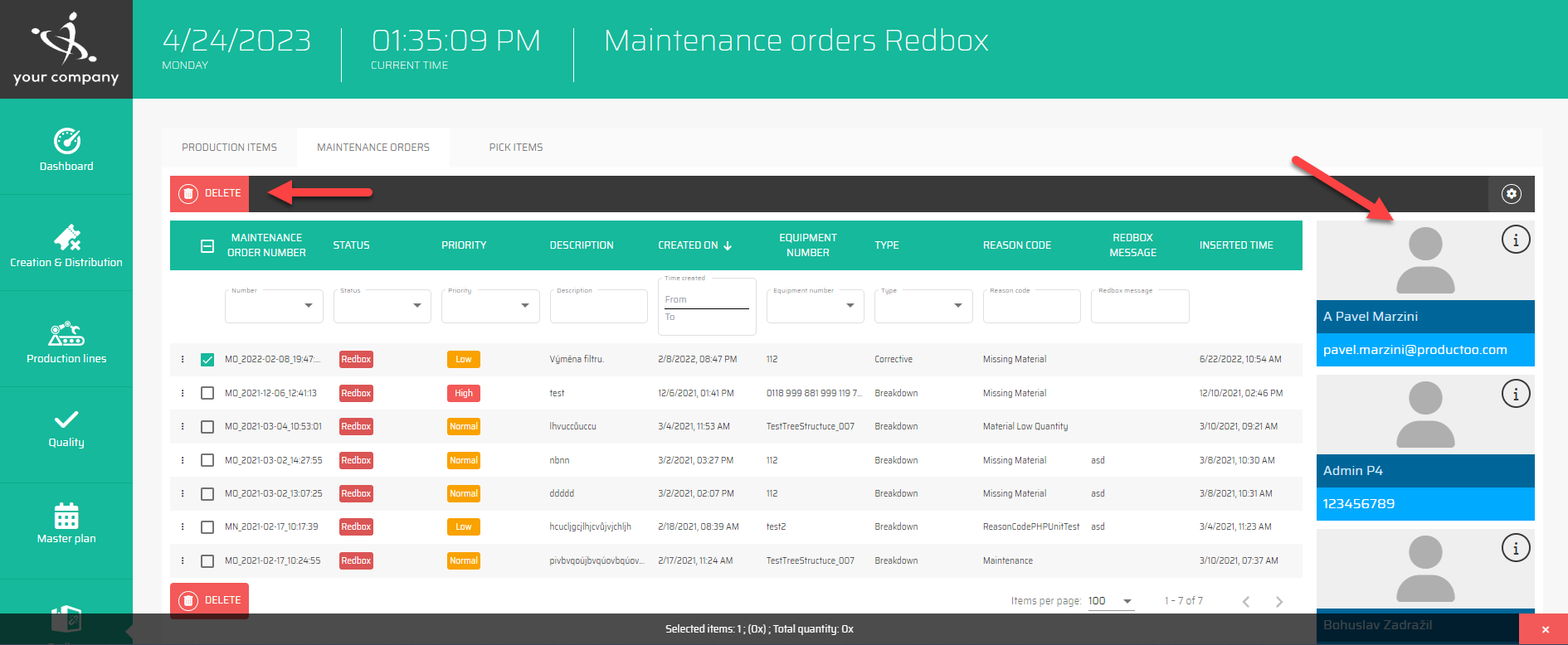
Task: Show info for A Pavel Marzini
Action: pos(1516,240)
